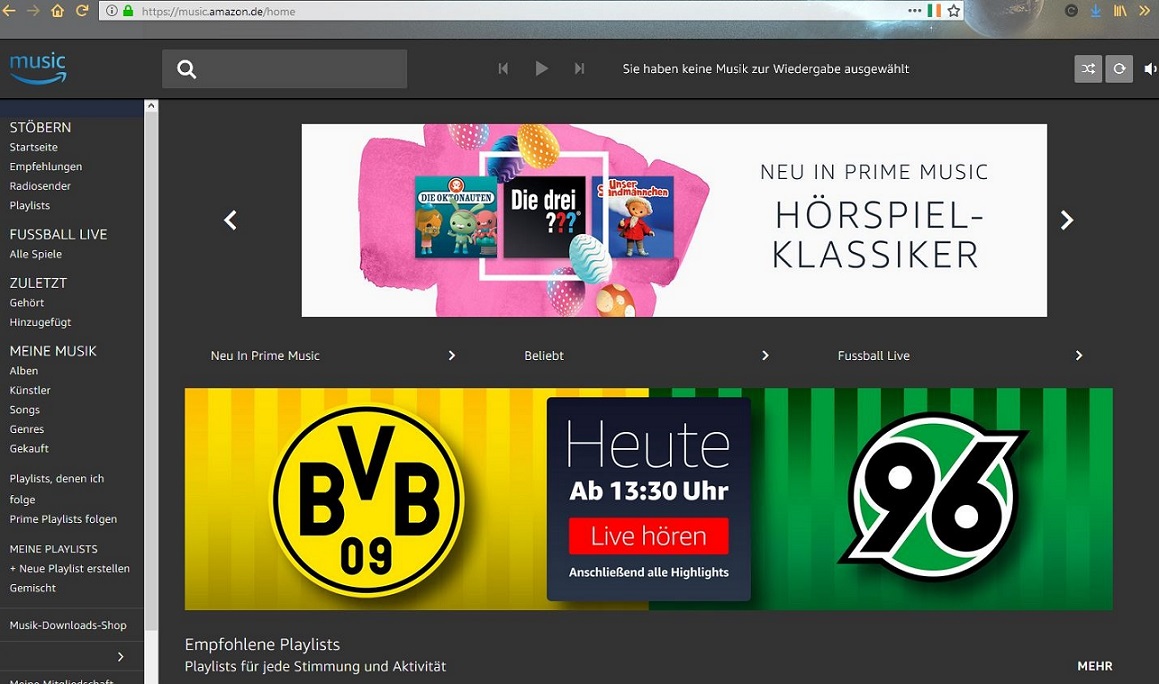
Task: Click the address bar URL
Action: pos(218,11)
